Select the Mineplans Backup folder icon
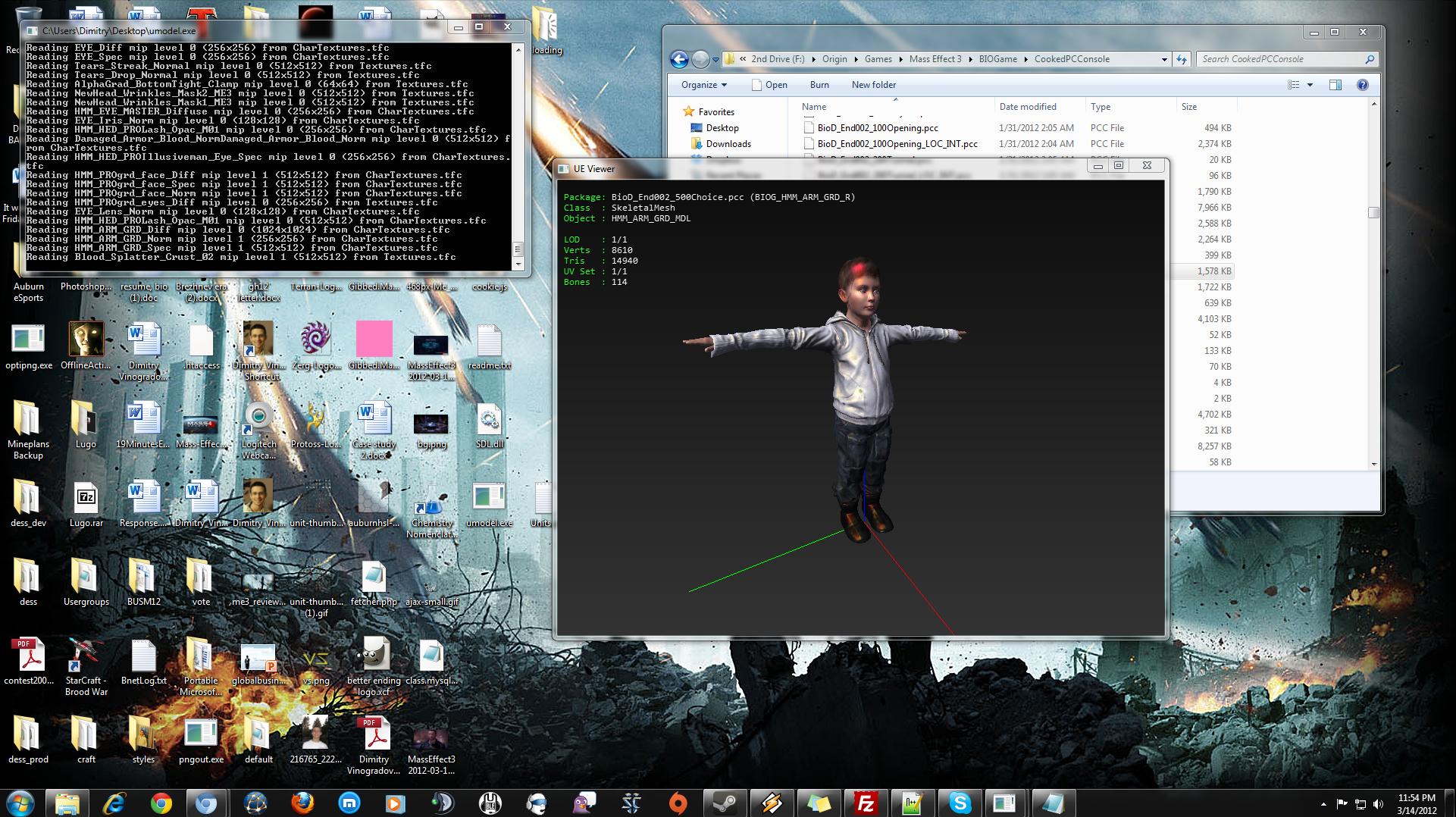This screenshot has width=1456, height=817. (x=28, y=430)
